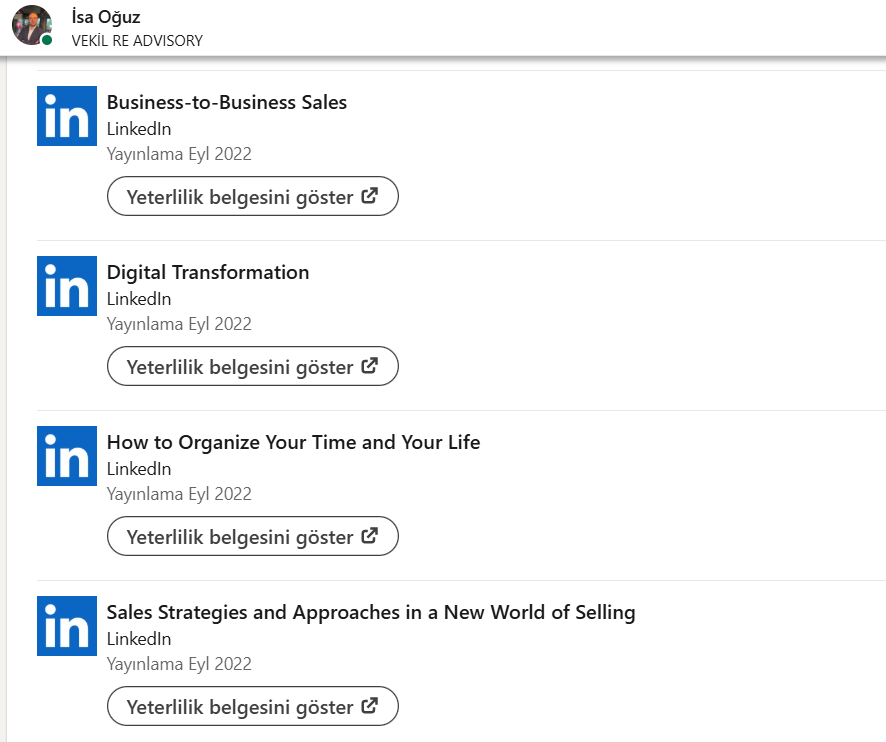This screenshot has height=742, width=886.
Task: Open İsa Oğuz profile photo
Action: point(31,25)
